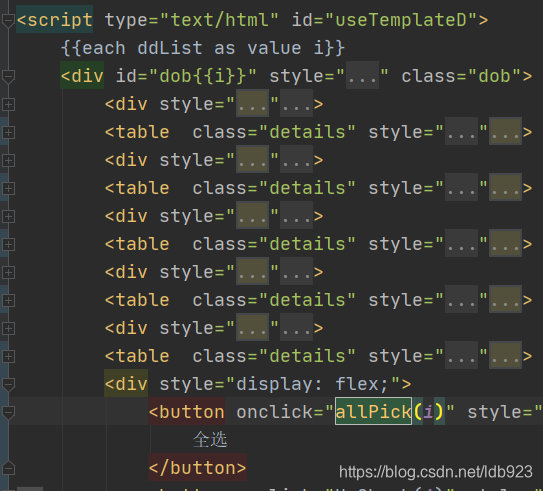Click the highlighted allPick function name
Screen dimensions: 543x491
(373, 412)
